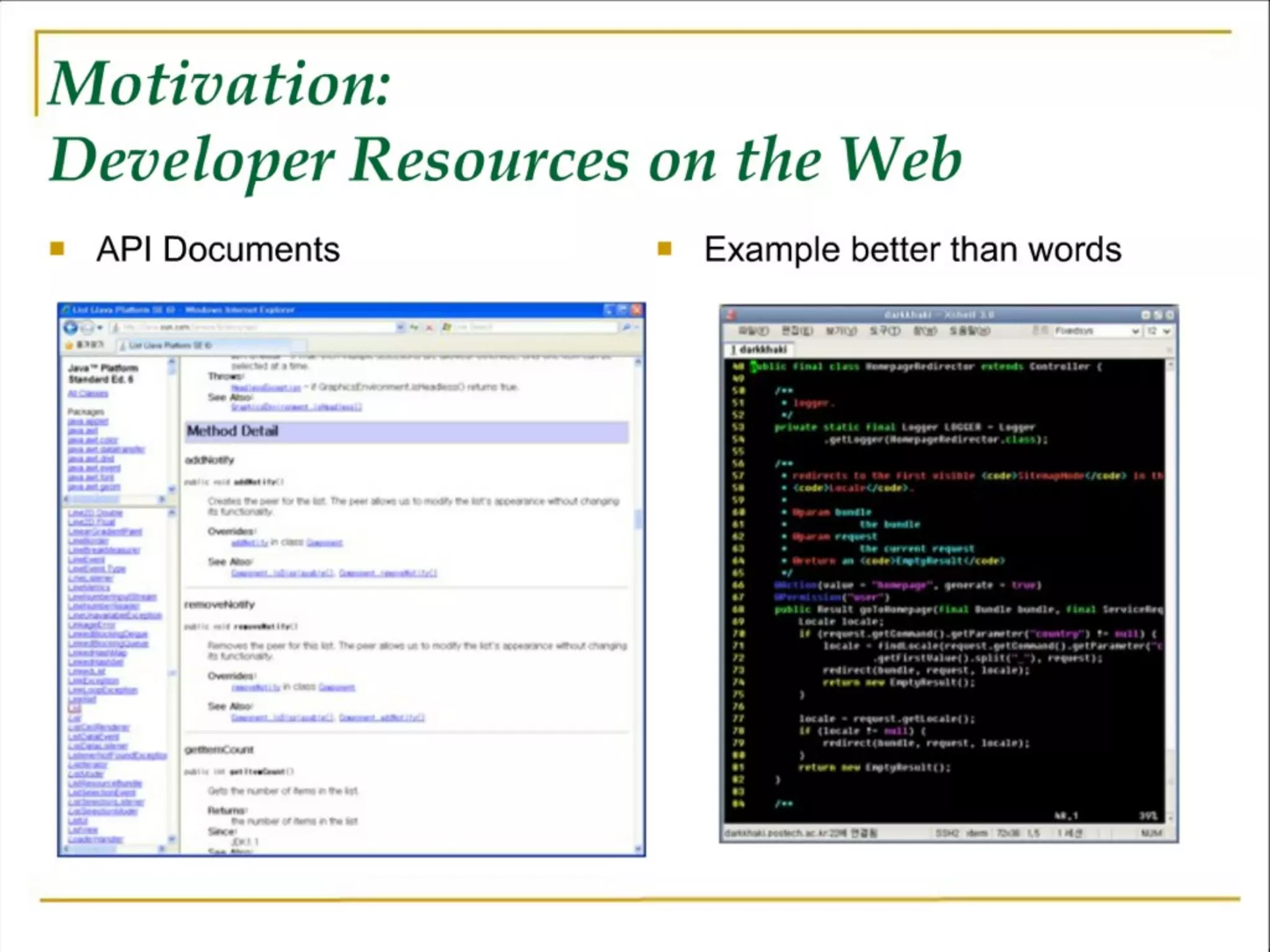Click the HeadlessException link under Throws
The width and height of the screenshot is (1270, 952).
[265, 387]
